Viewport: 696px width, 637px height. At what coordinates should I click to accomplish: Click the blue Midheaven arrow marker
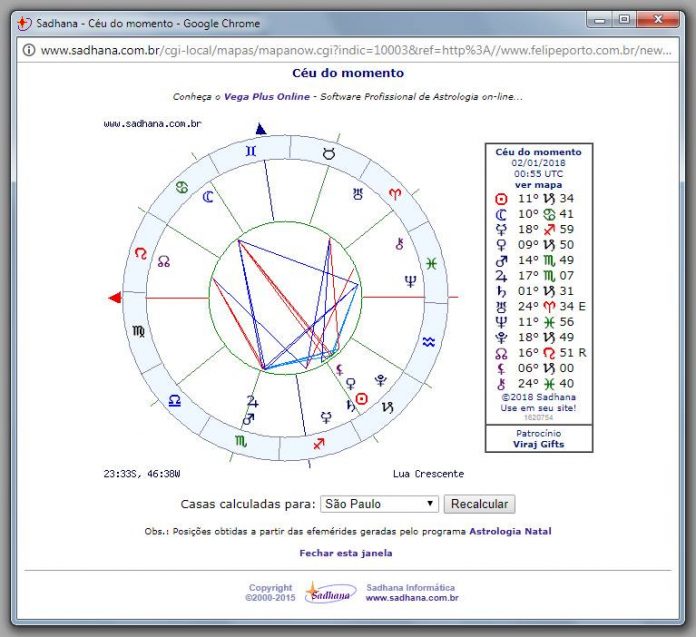[261, 129]
